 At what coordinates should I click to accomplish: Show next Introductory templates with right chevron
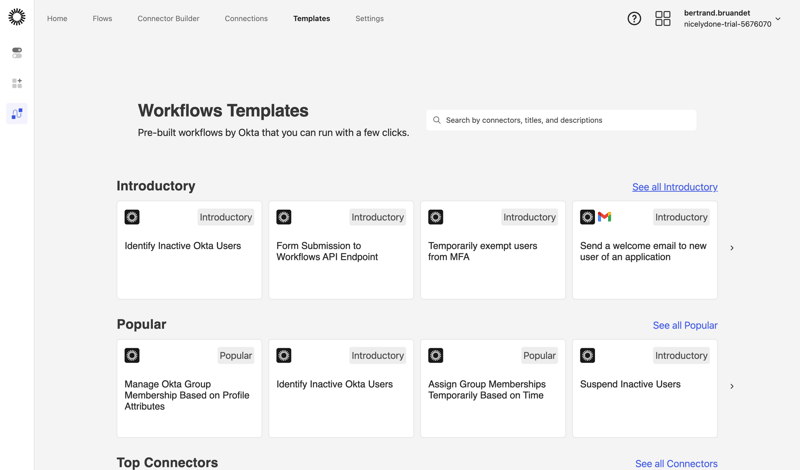(732, 248)
